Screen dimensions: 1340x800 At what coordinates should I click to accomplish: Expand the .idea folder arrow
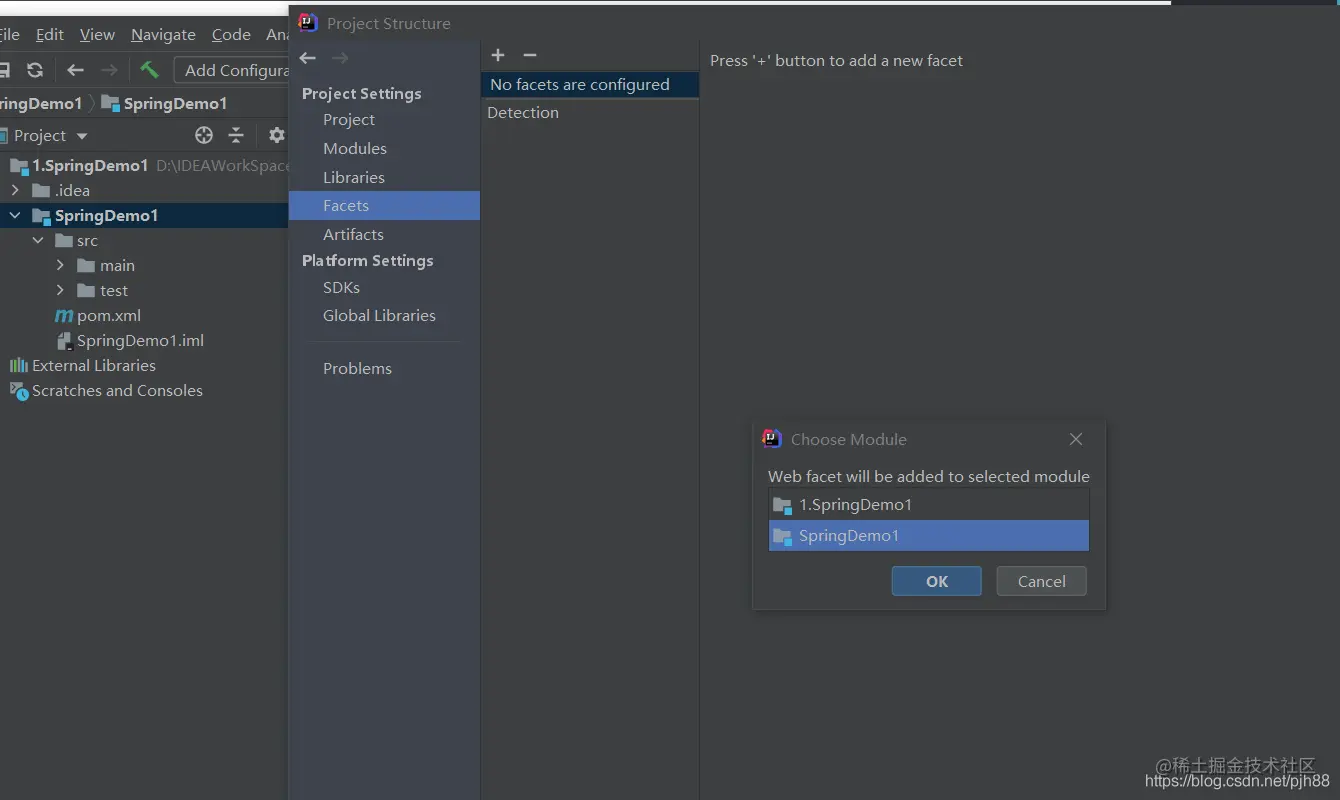point(15,190)
